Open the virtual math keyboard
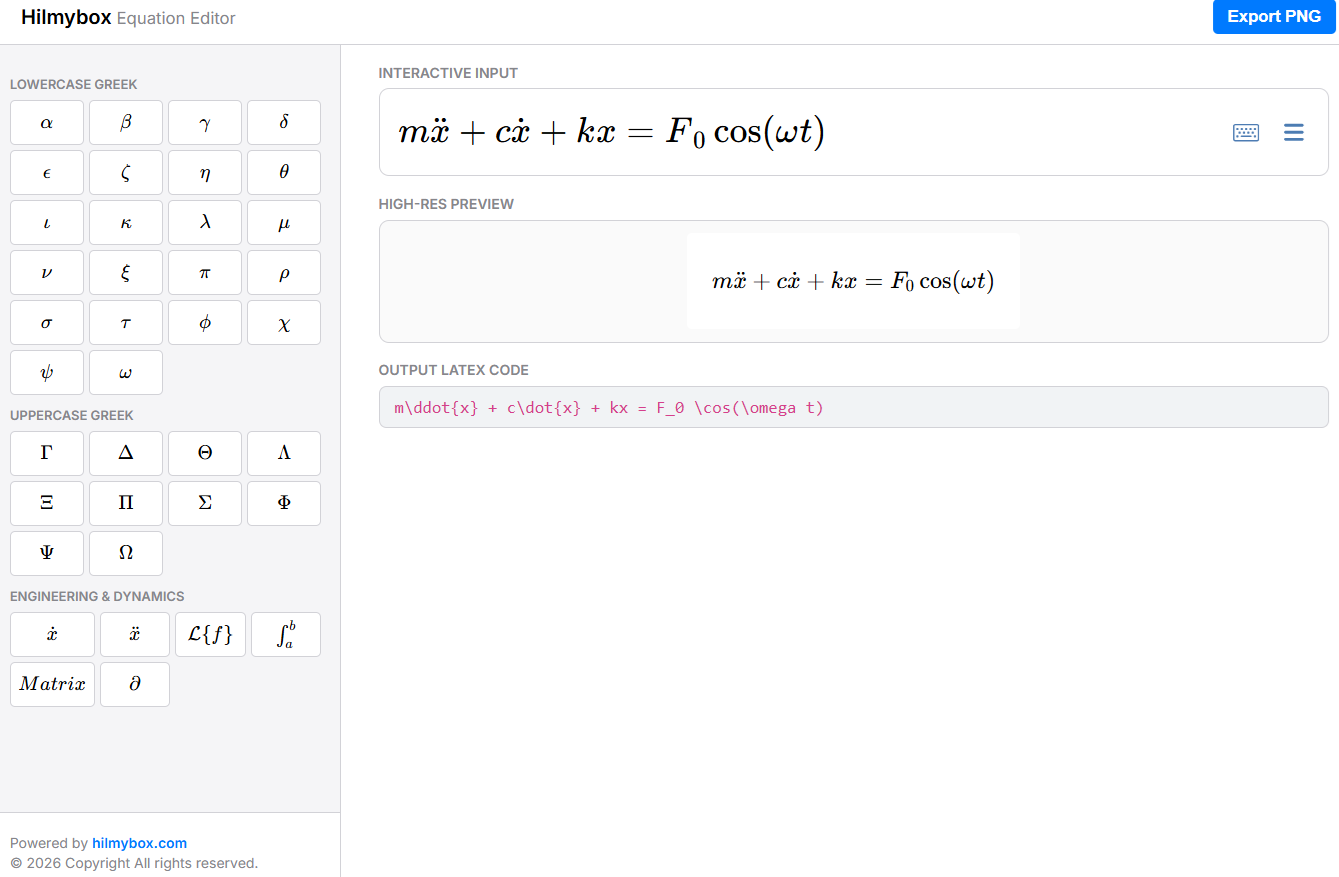The image size is (1339, 877). tap(1245, 132)
